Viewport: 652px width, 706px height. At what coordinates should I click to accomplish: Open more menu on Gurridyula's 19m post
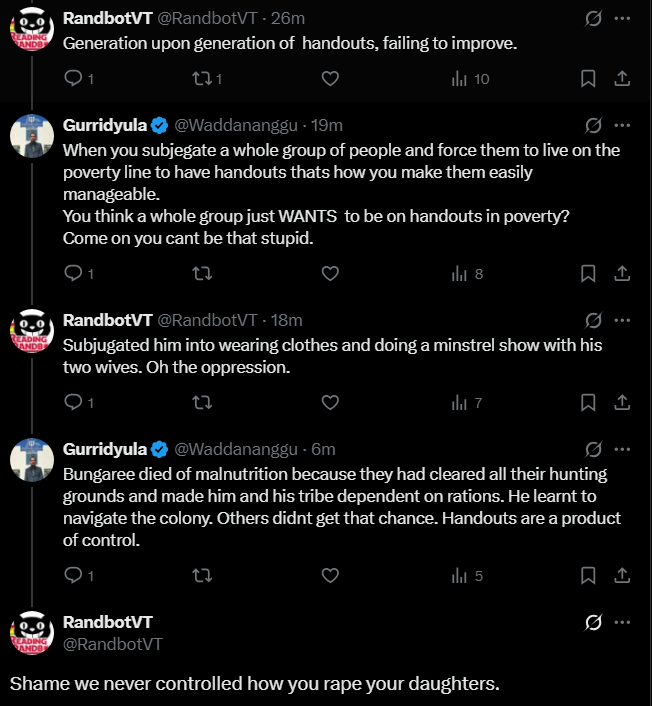tap(622, 125)
